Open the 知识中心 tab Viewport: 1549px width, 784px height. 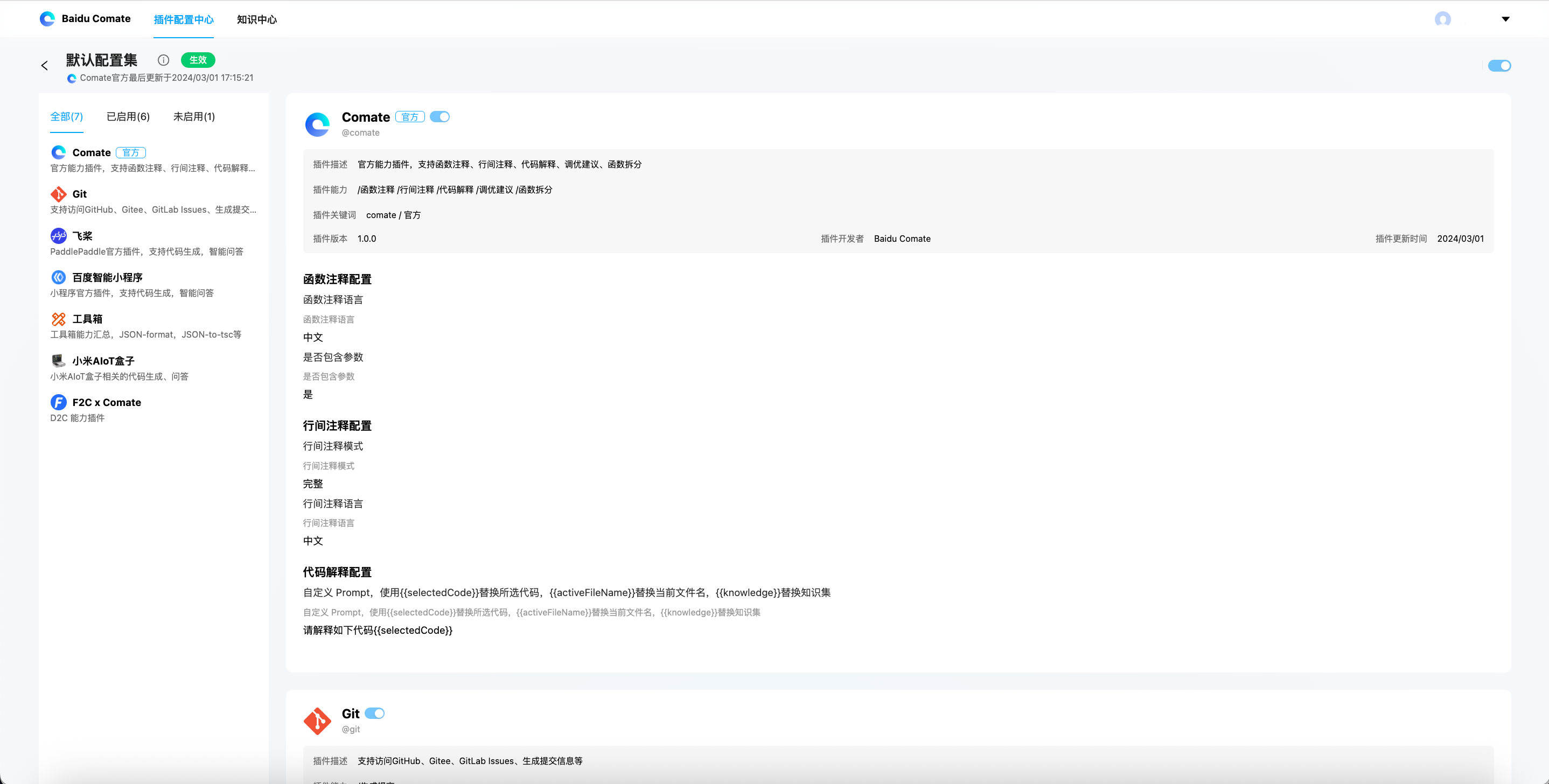tap(257, 19)
